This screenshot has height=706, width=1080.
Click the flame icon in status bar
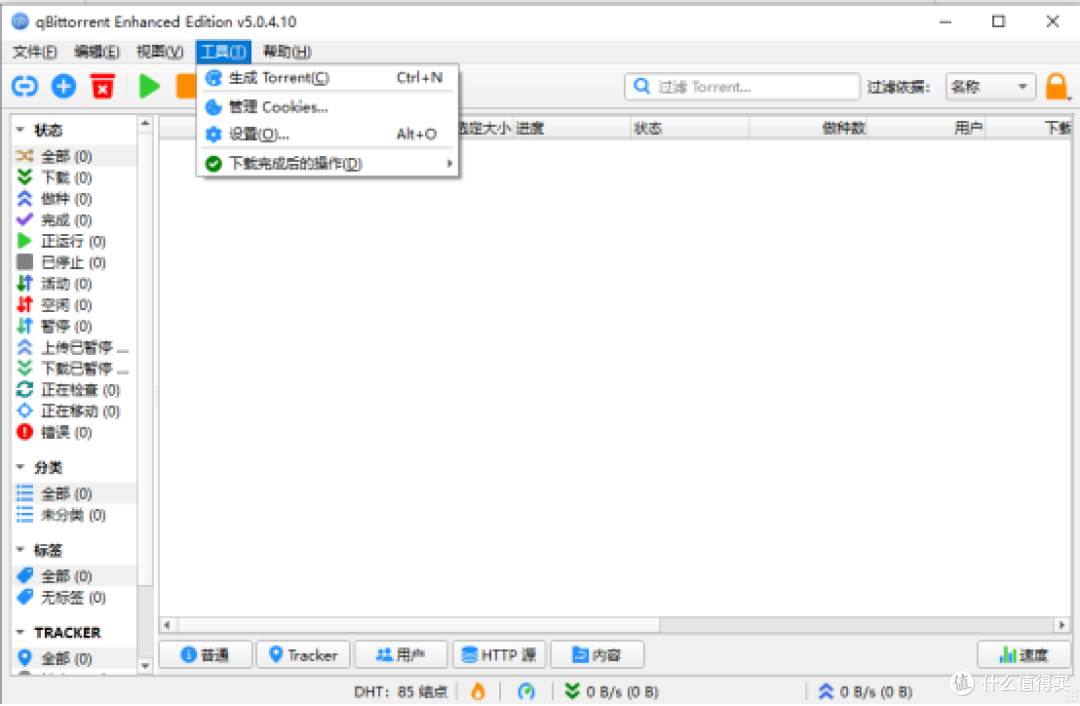pos(477,691)
